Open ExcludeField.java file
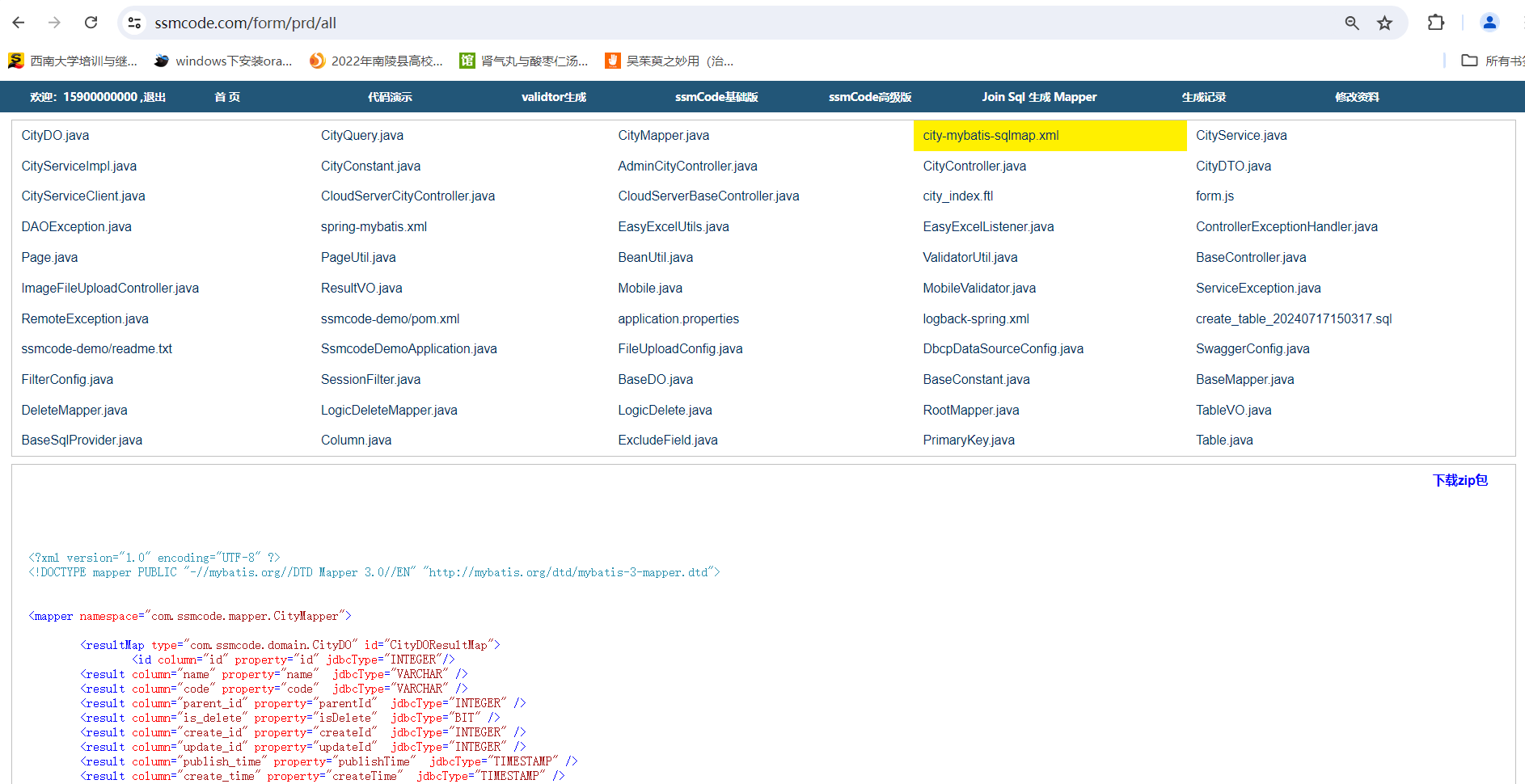Image resolution: width=1525 pixels, height=784 pixels. [x=667, y=440]
